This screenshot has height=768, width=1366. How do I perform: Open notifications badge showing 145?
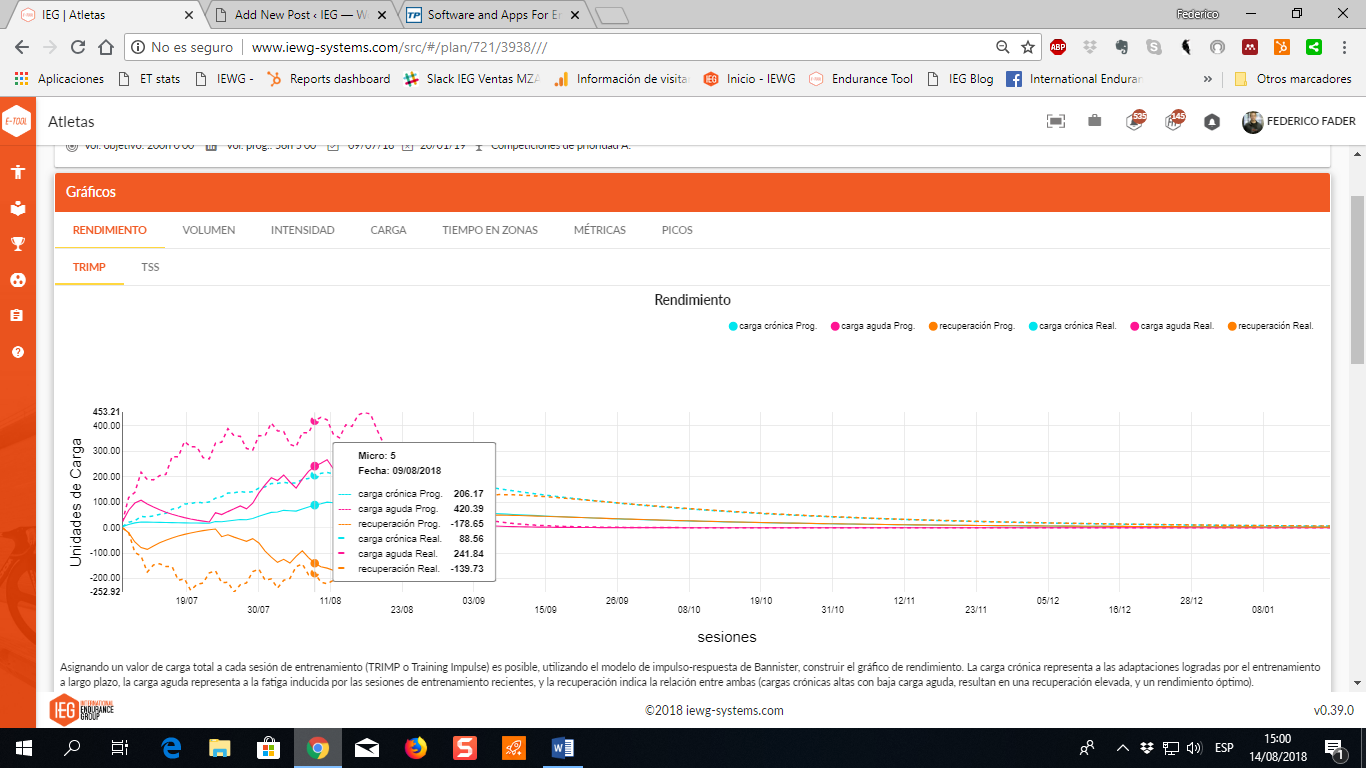[1175, 120]
